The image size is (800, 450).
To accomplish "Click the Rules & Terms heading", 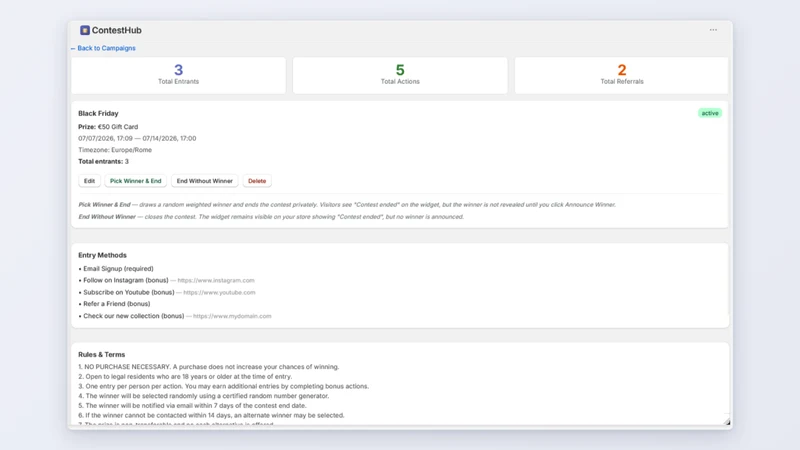I will [102, 355].
